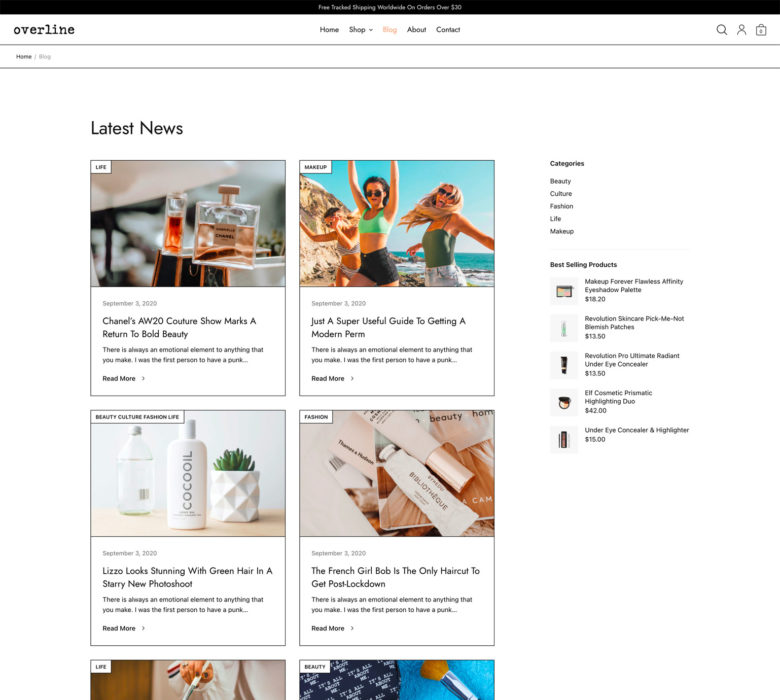Image resolution: width=780 pixels, height=700 pixels.
Task: Click Revolution Skincare Blemish Patches thumbnail
Action: [x=564, y=328]
